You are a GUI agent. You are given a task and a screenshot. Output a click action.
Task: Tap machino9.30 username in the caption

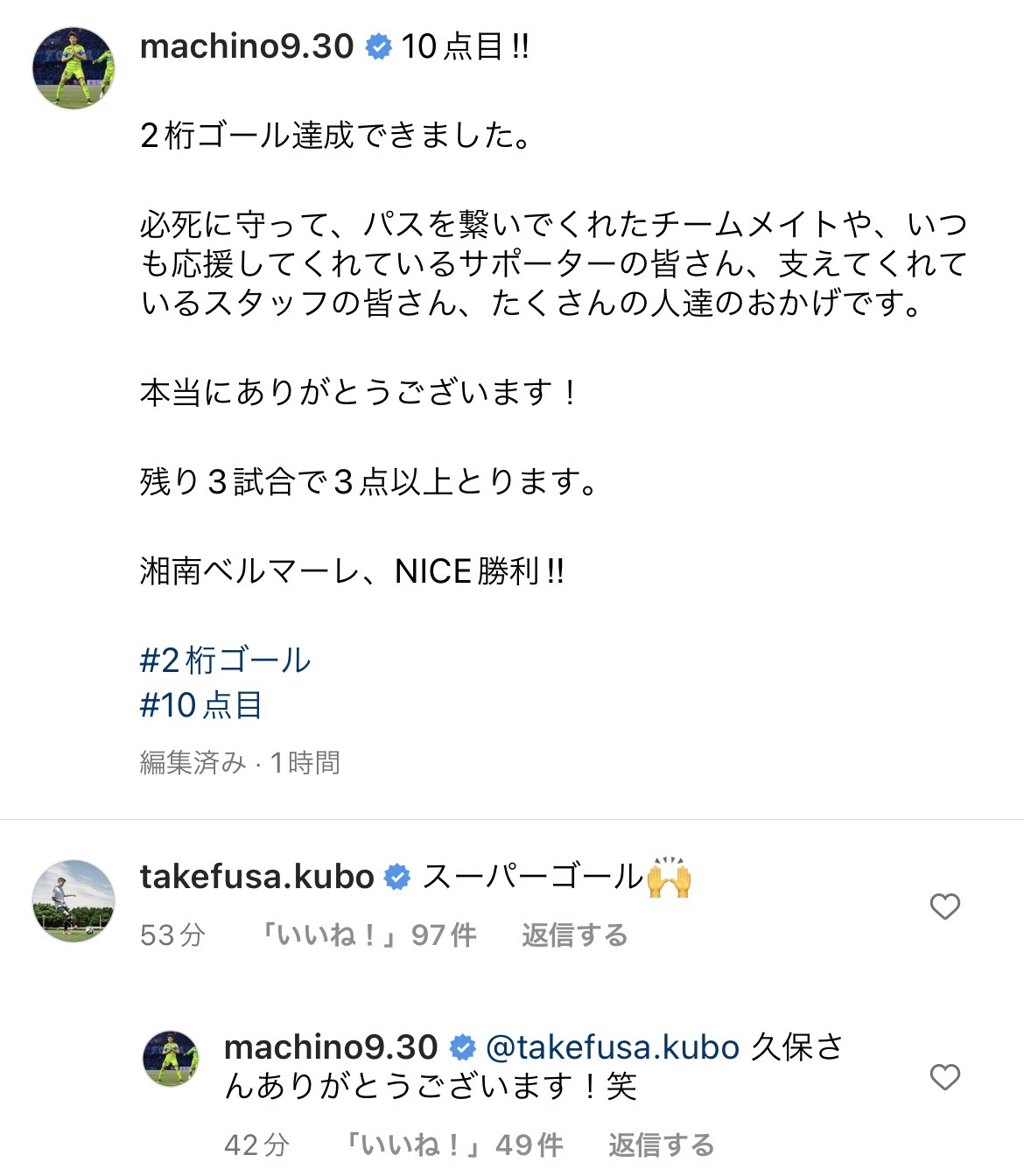click(x=247, y=46)
